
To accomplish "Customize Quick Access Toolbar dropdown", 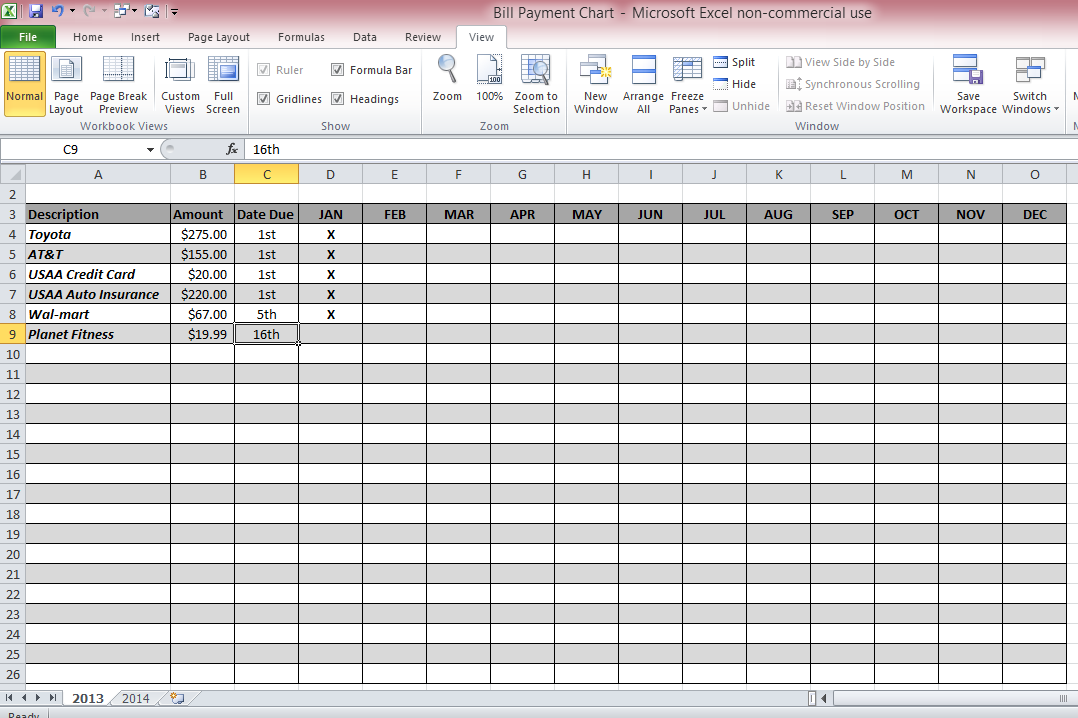I will [x=174, y=11].
